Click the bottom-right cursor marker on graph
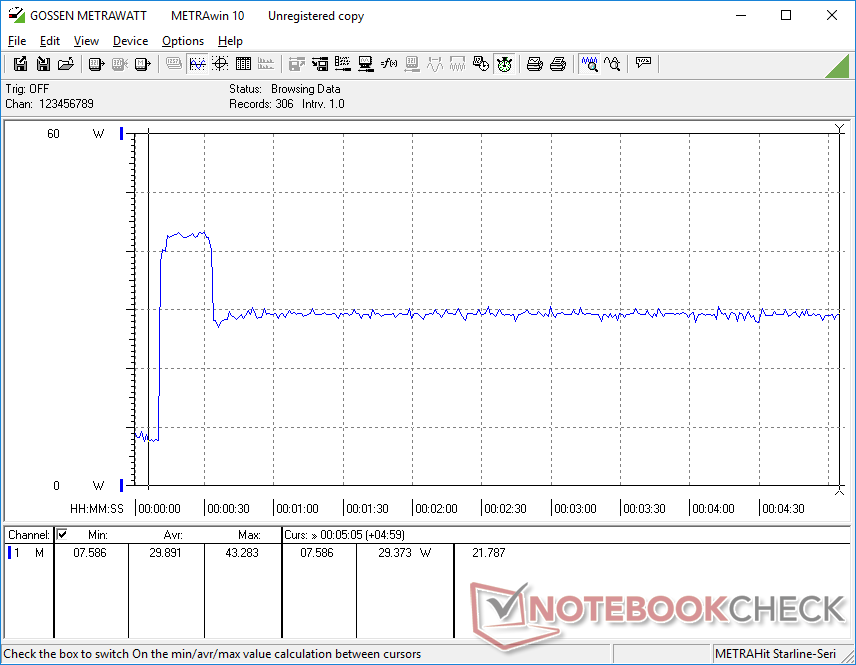 (839, 491)
